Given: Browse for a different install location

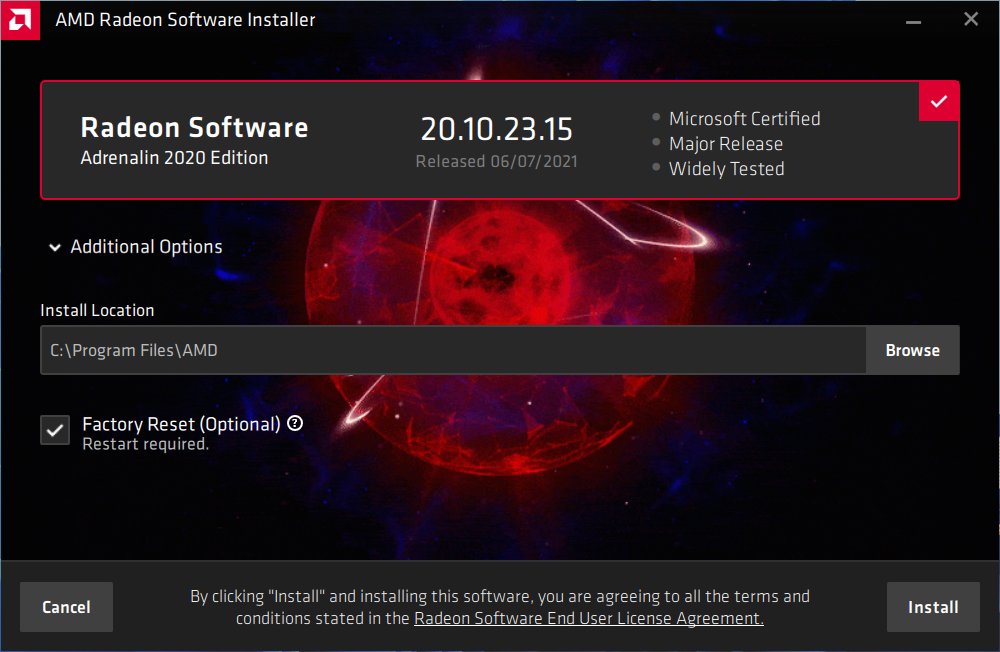Looking at the screenshot, I should coord(912,350).
